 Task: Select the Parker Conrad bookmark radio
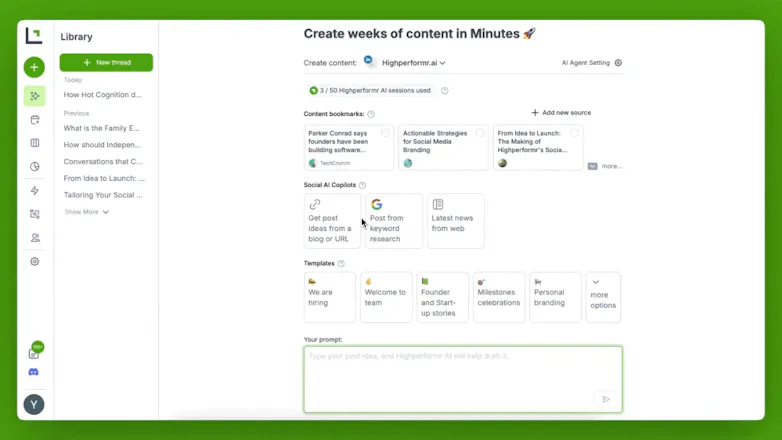385,133
